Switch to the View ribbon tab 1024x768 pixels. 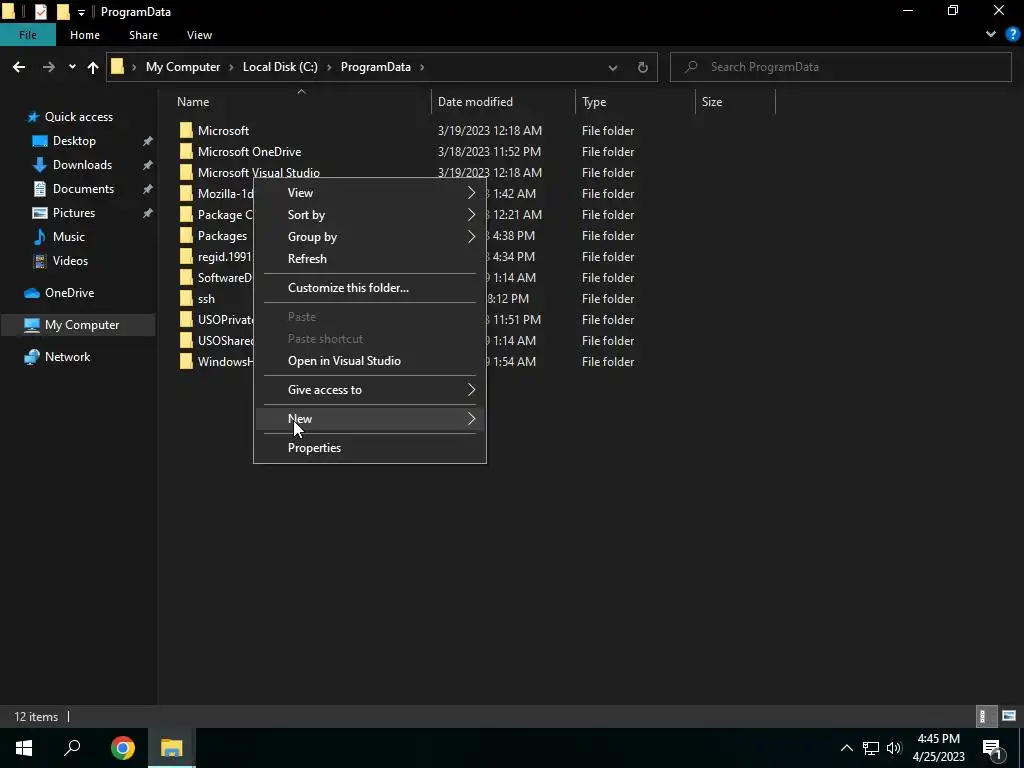[x=199, y=35]
